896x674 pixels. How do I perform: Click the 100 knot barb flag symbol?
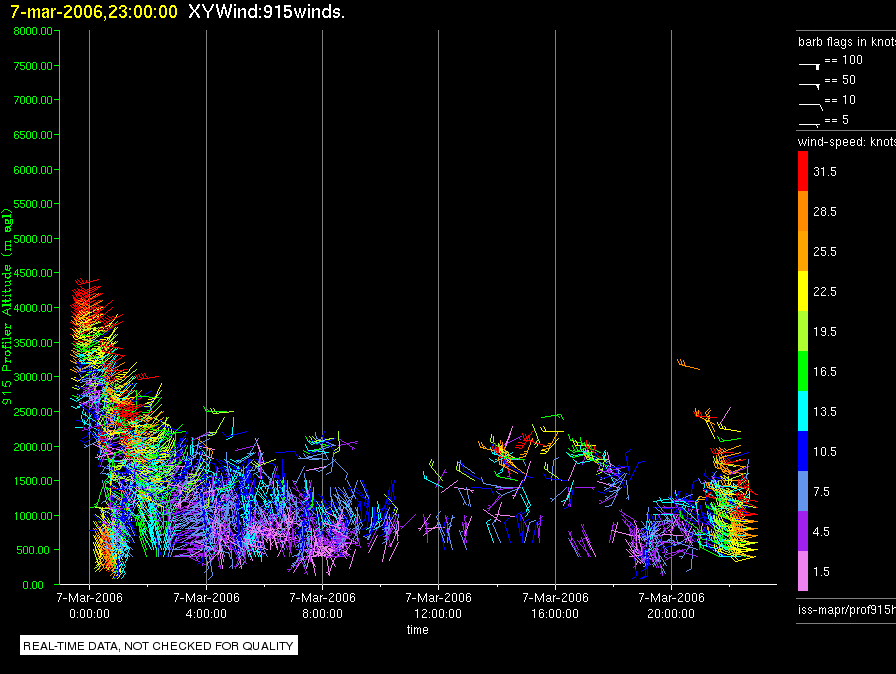[810, 66]
